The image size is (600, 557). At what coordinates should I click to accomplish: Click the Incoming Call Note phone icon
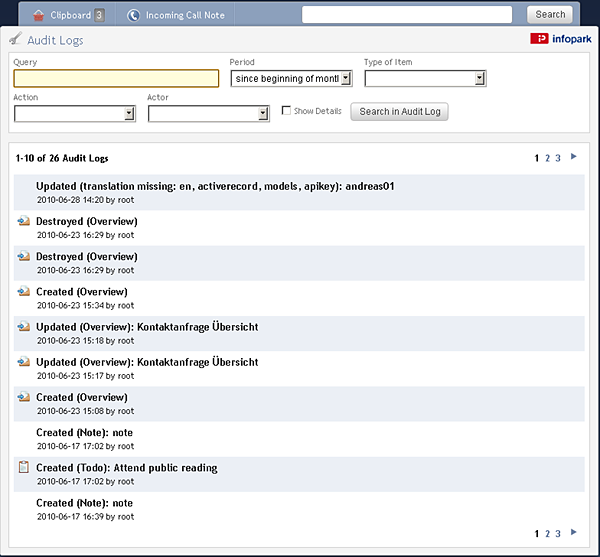point(134,15)
